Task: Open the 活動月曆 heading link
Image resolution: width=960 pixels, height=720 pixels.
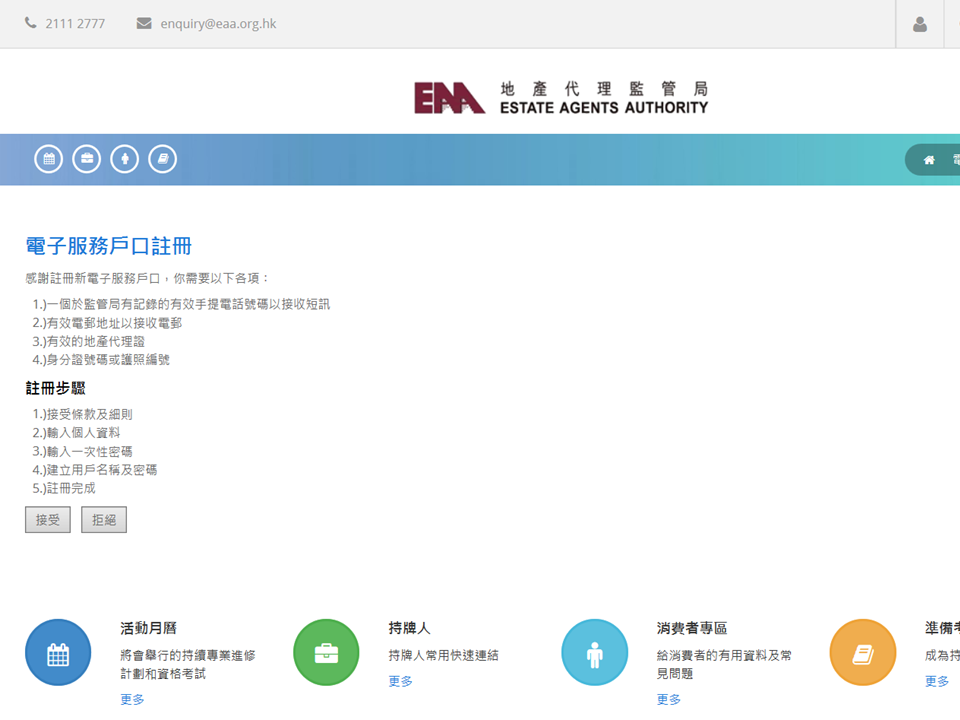Action: (x=148, y=628)
